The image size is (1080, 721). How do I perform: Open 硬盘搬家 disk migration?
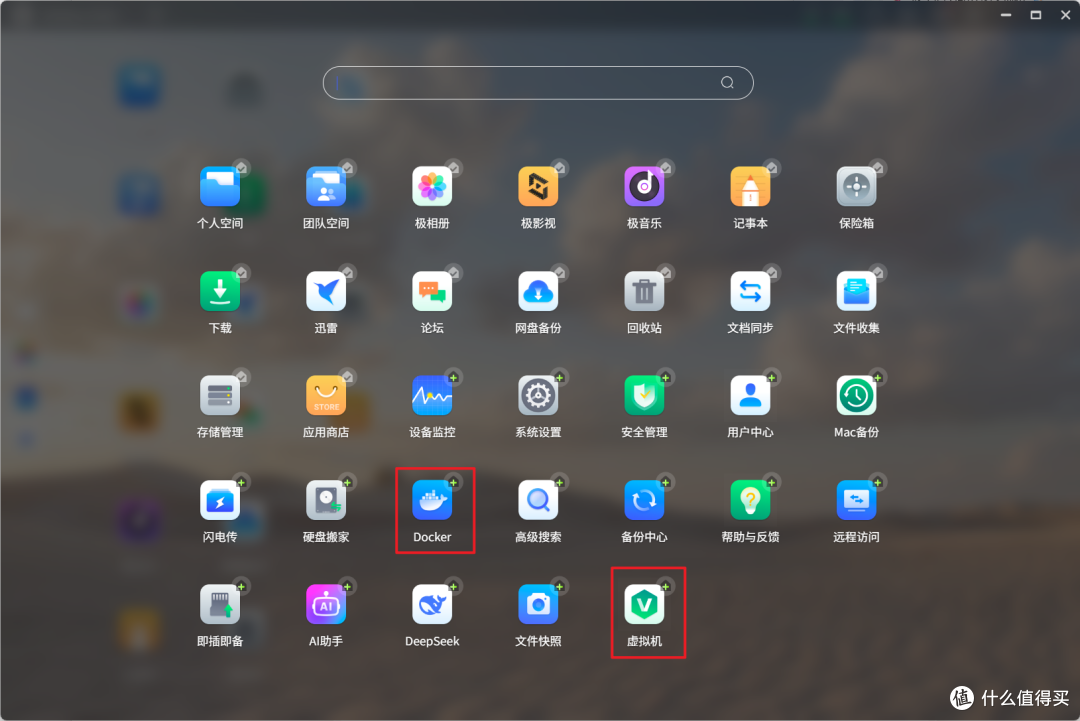pos(326,501)
